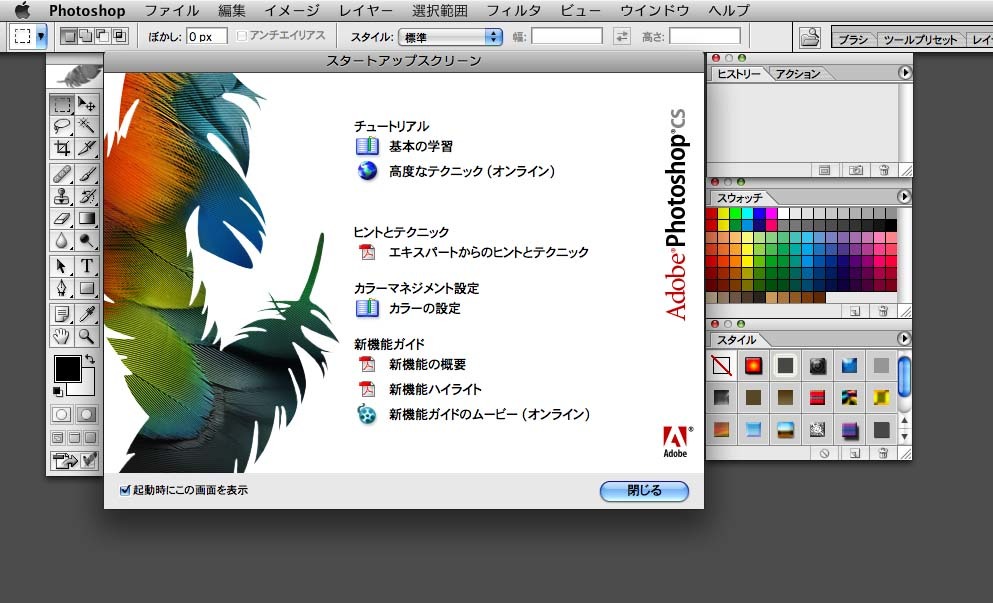Click Jump to ImageReady button in toolbox

pyautogui.click(x=75, y=460)
